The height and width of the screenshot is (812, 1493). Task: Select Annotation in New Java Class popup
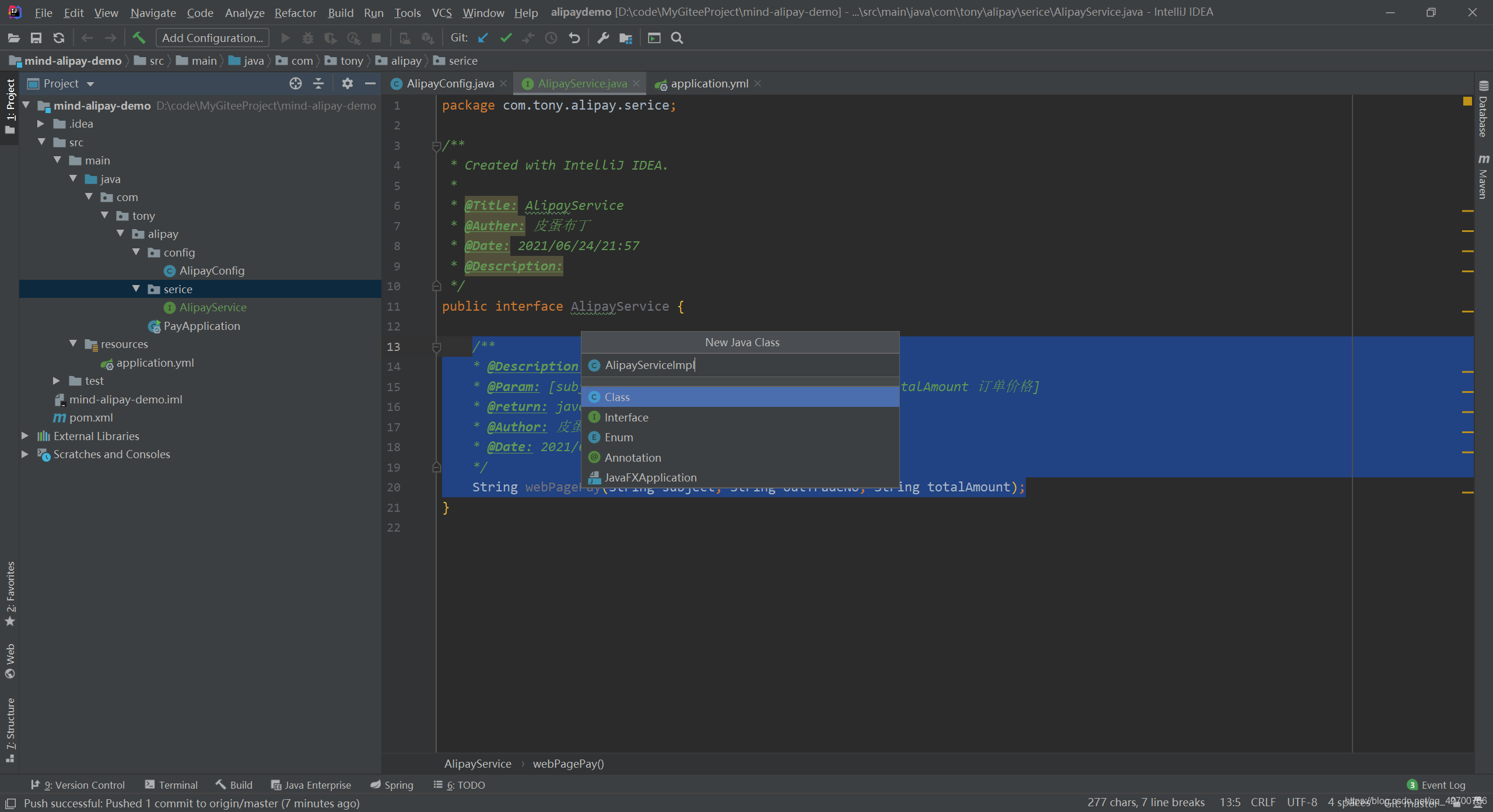click(740, 458)
